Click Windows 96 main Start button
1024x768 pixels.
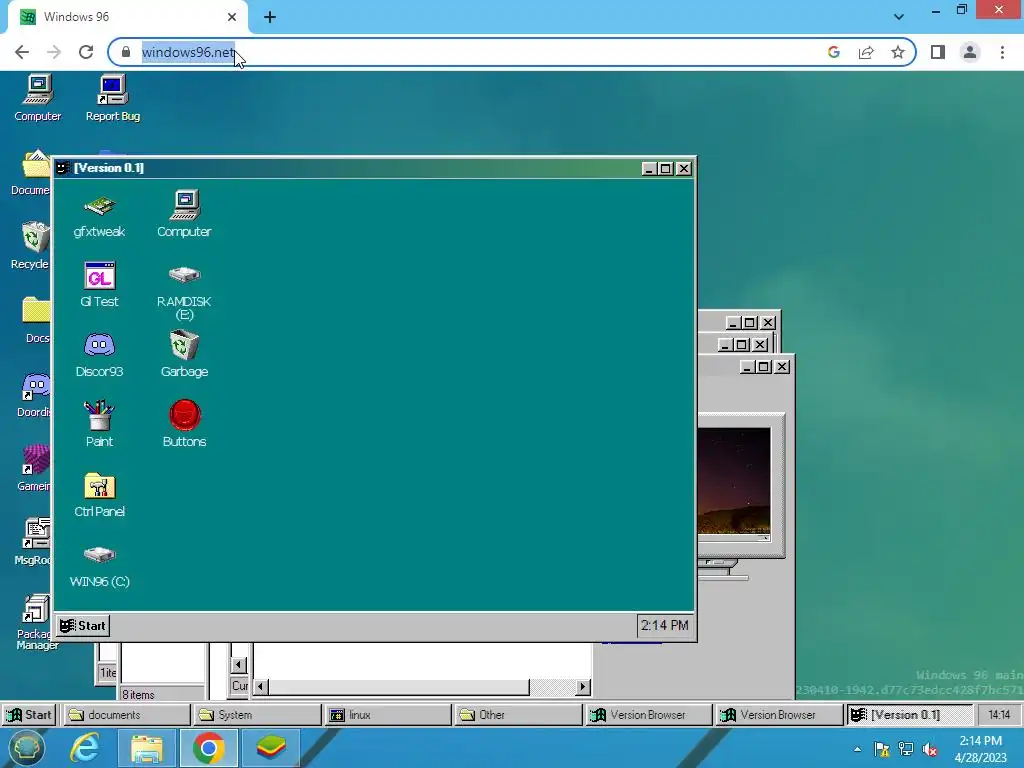pyautogui.click(x=29, y=714)
